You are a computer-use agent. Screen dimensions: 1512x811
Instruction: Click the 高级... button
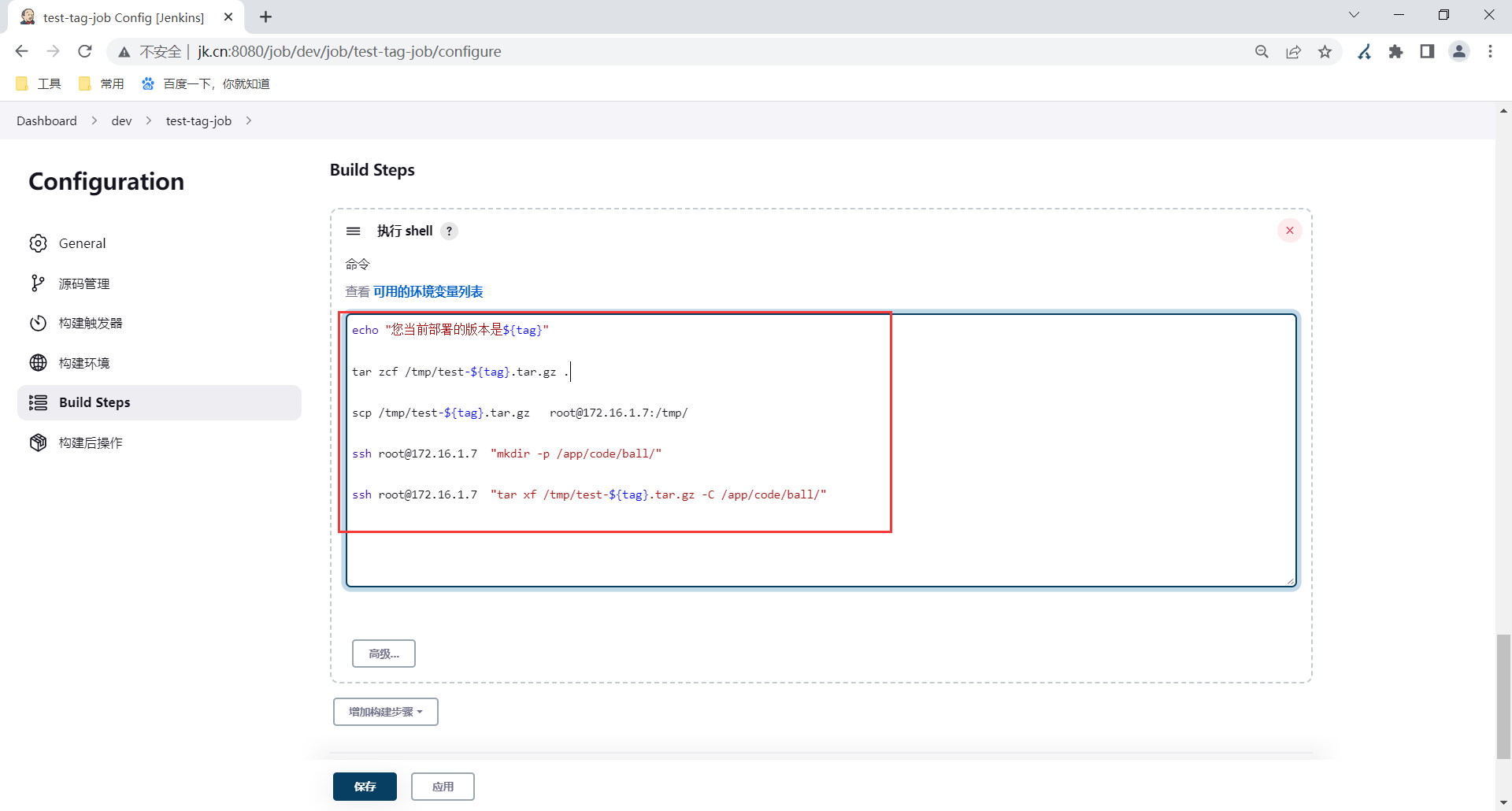384,654
